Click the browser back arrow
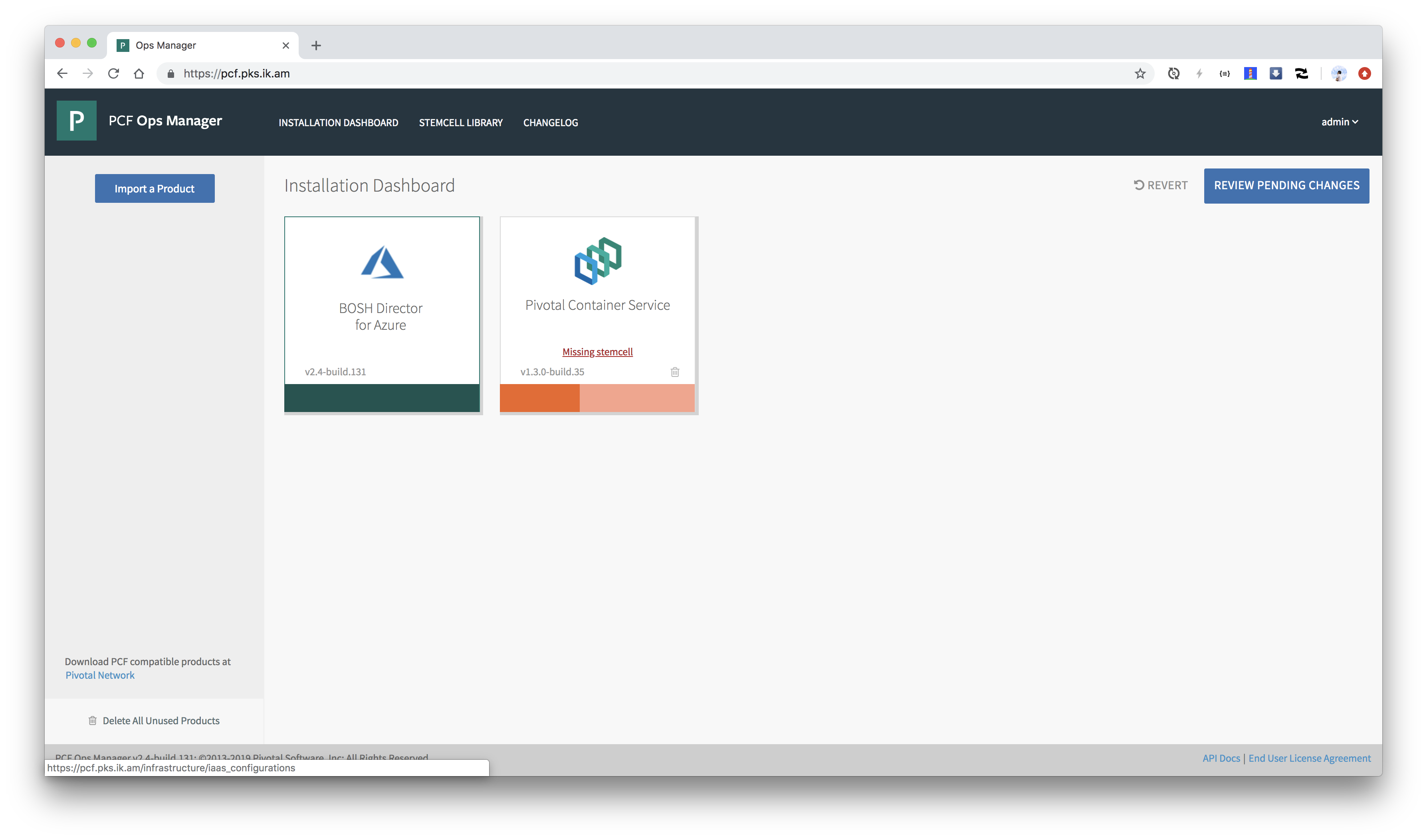This screenshot has width=1427, height=840. tap(62, 73)
